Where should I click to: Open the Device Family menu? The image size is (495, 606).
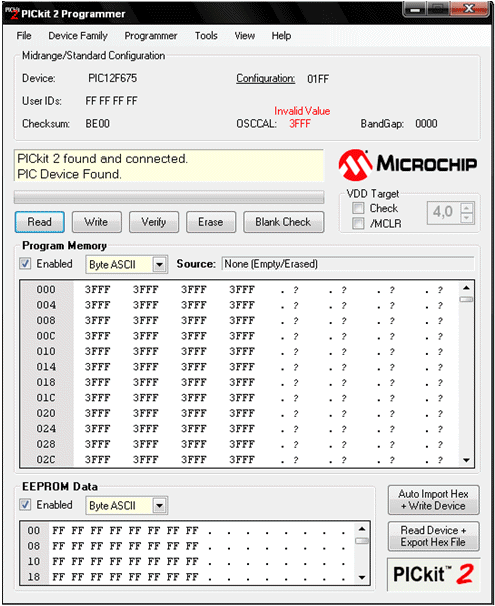[78, 36]
